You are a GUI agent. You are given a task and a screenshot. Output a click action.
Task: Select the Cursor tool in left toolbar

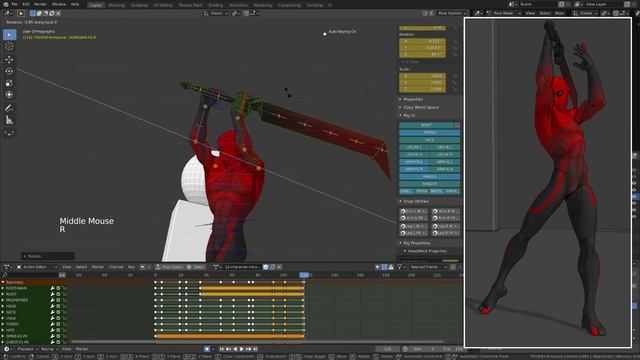click(9, 47)
